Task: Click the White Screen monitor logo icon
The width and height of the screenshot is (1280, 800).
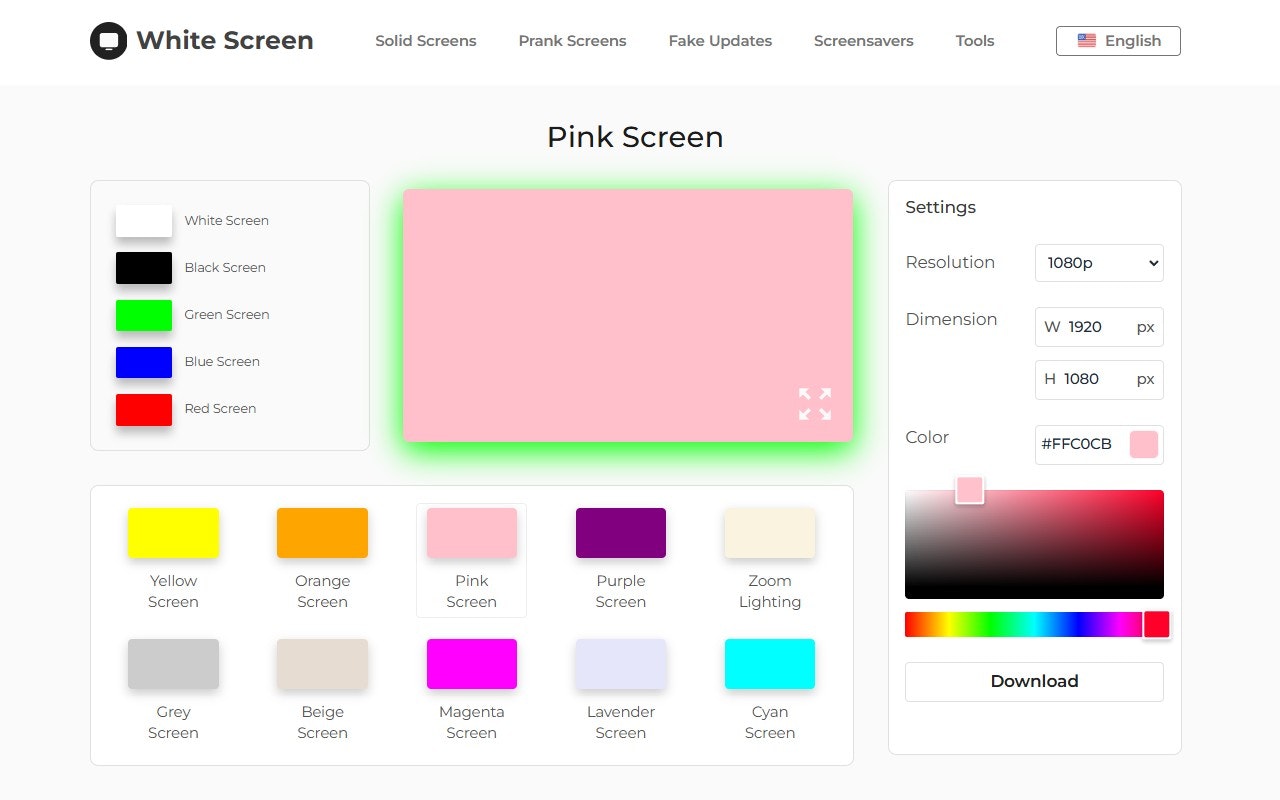Action: tap(109, 41)
